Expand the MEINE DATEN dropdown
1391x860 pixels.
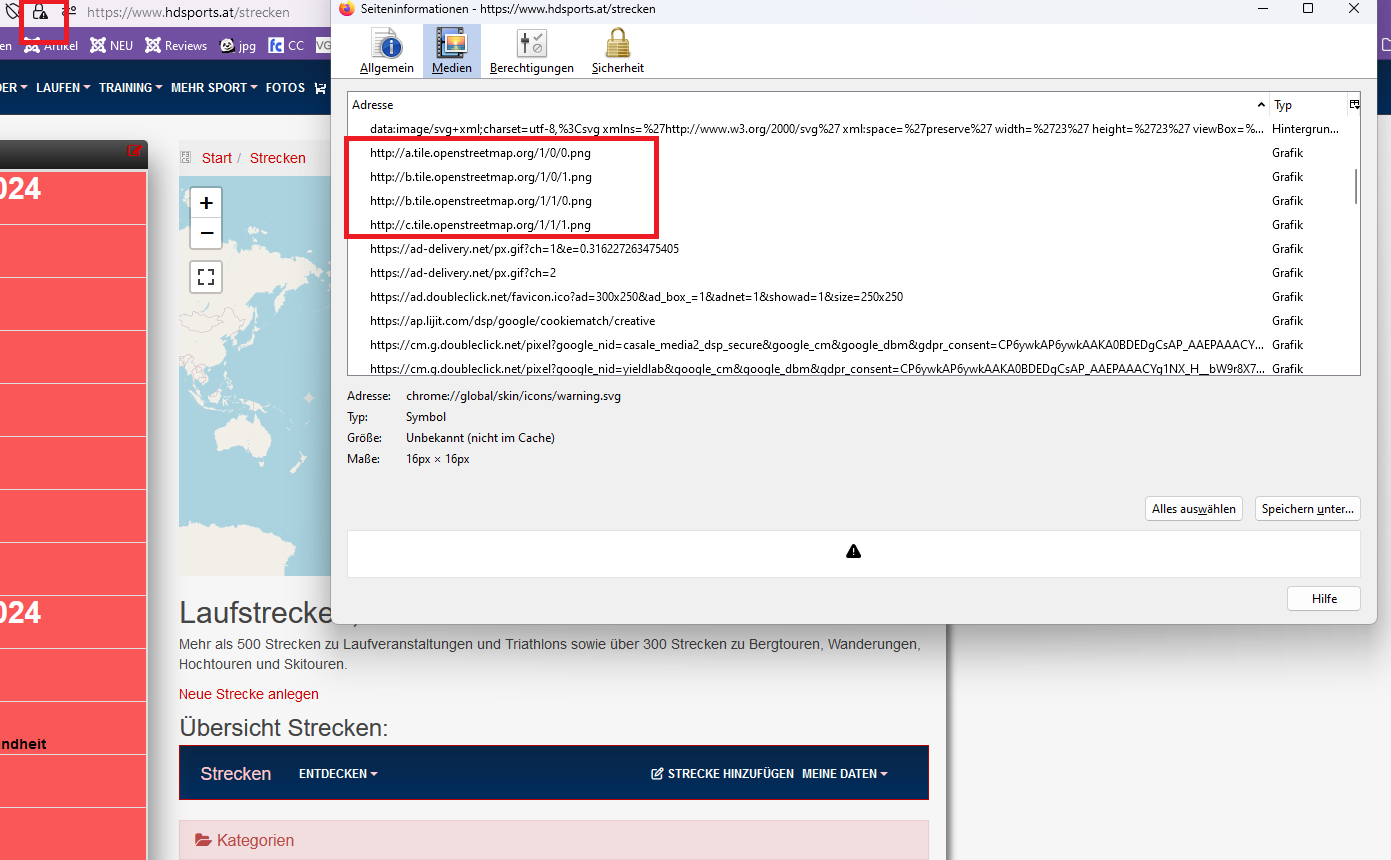pos(844,774)
